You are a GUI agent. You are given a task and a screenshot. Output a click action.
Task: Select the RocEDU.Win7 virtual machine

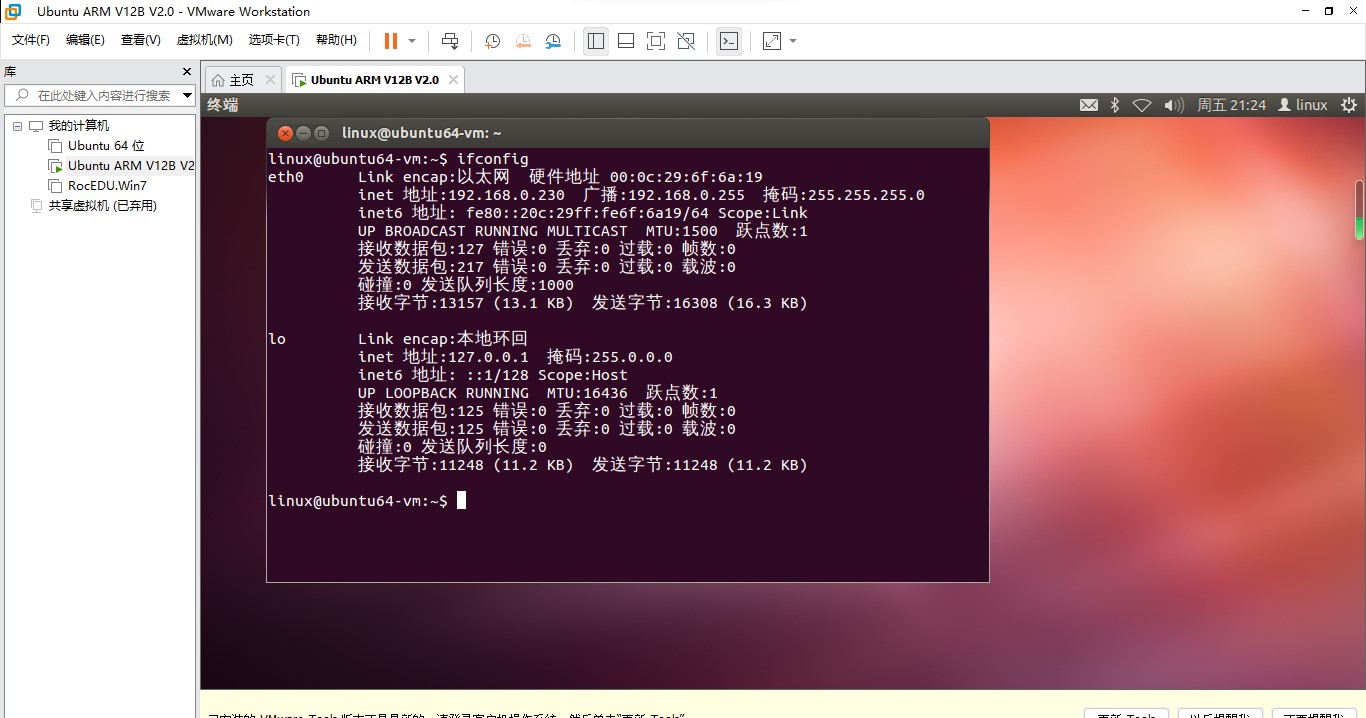coord(107,186)
